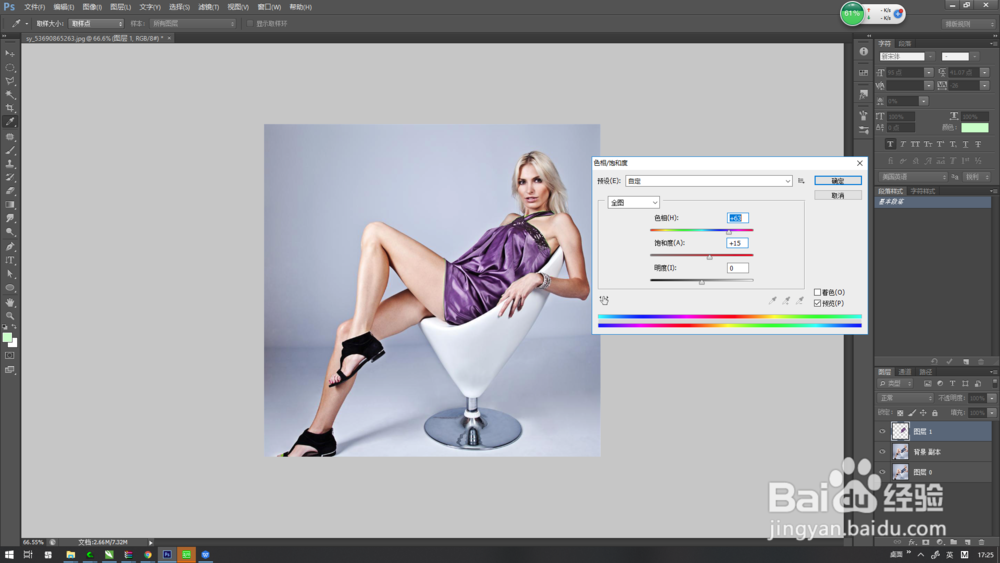Select the Magic Wand tool
1000x563 pixels.
(10, 94)
